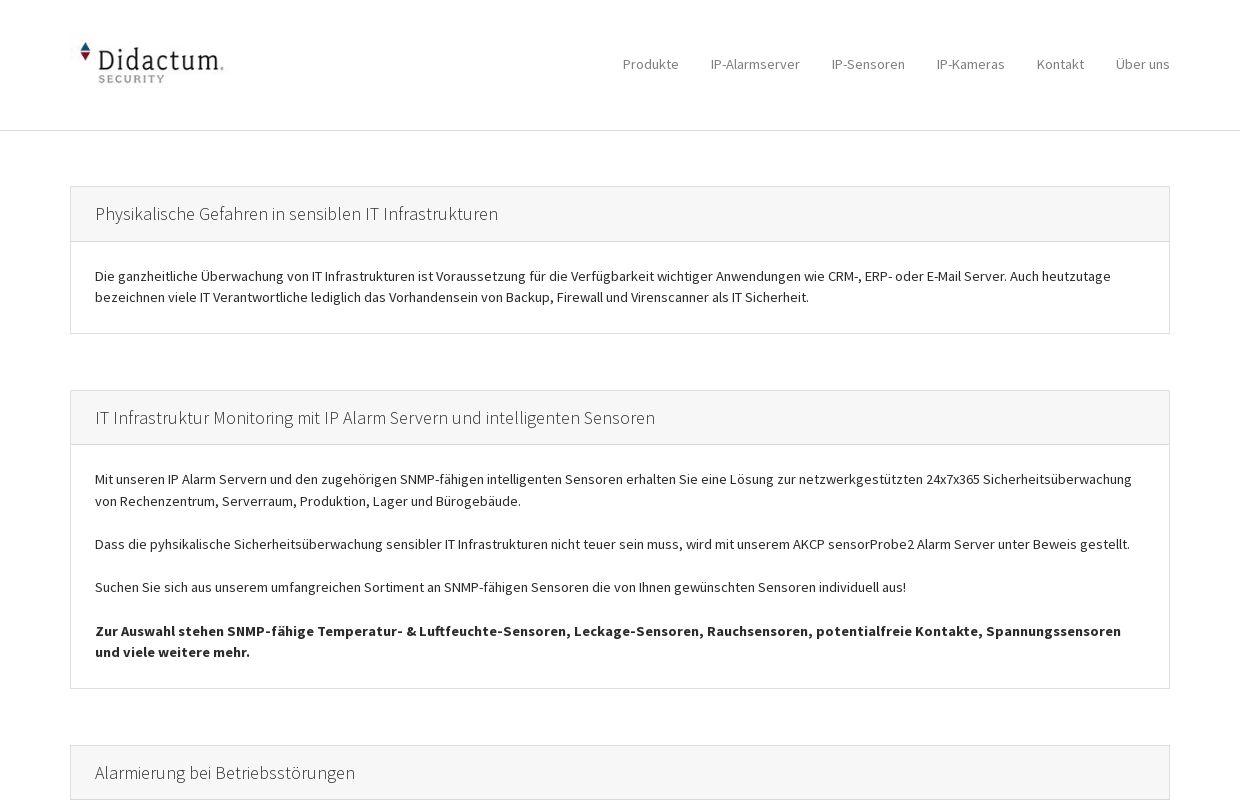This screenshot has width=1240, height=800.
Task: Click the white page header area
Action: pos(400,65)
